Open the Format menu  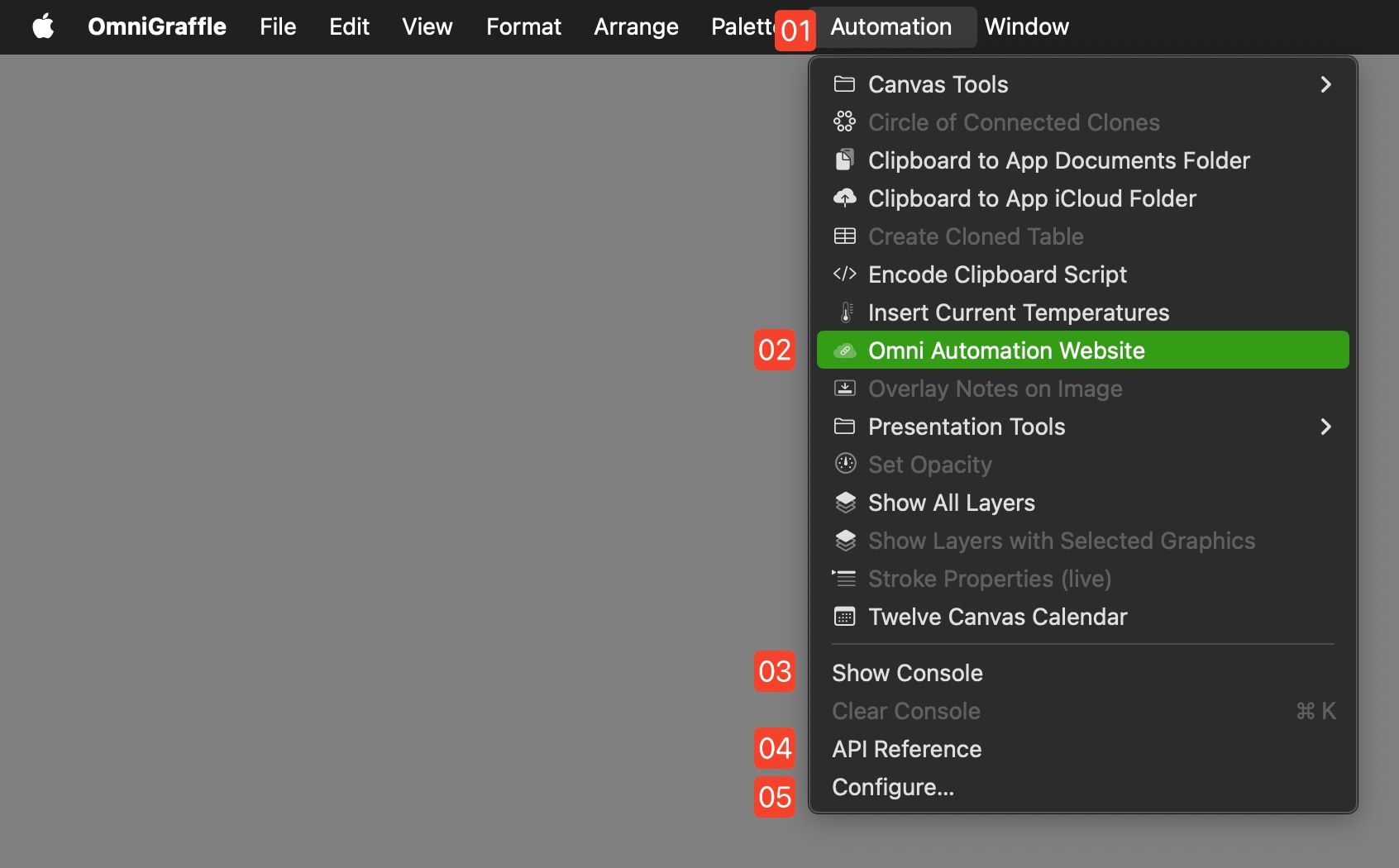[x=523, y=26]
